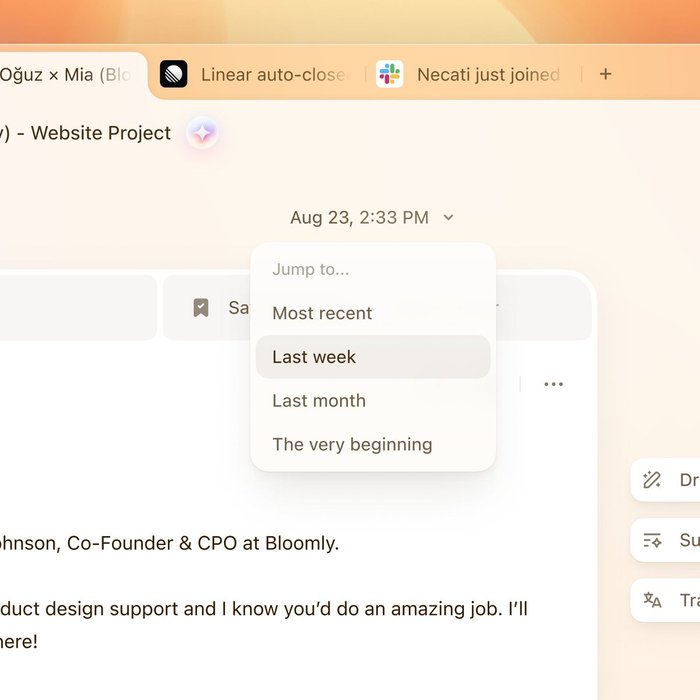
Task: Click the Website Project title text
Action: pyautogui.click(x=100, y=133)
